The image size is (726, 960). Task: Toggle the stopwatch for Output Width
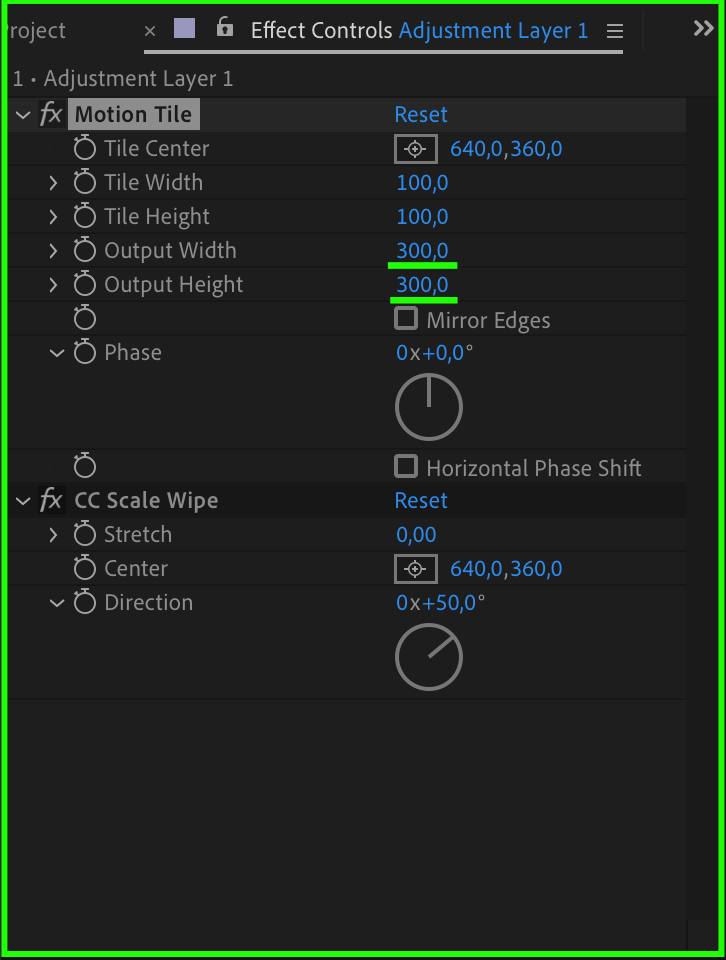coord(85,251)
